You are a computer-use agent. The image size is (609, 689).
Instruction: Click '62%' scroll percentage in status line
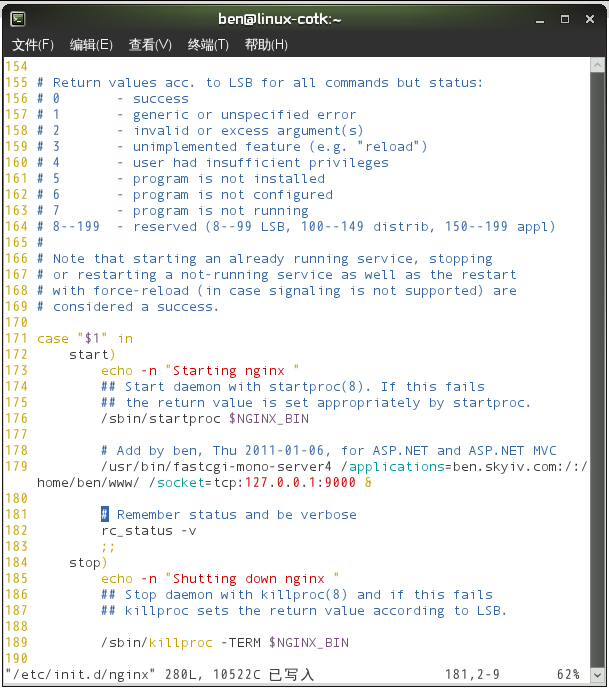click(x=569, y=674)
